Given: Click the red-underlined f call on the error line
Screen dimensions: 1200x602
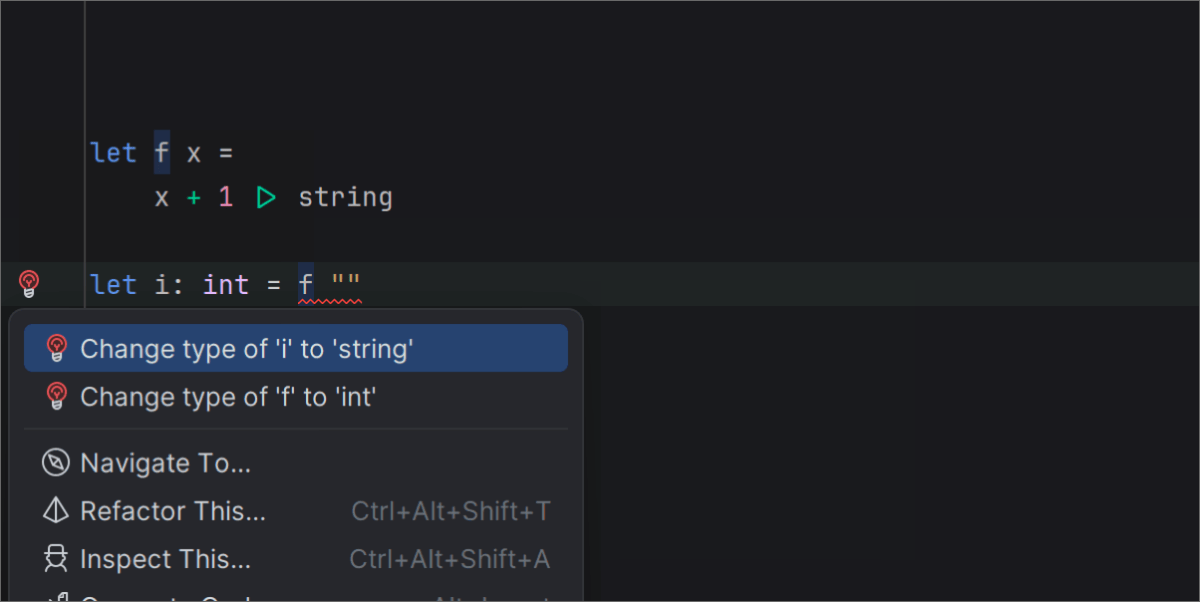Looking at the screenshot, I should [x=306, y=285].
